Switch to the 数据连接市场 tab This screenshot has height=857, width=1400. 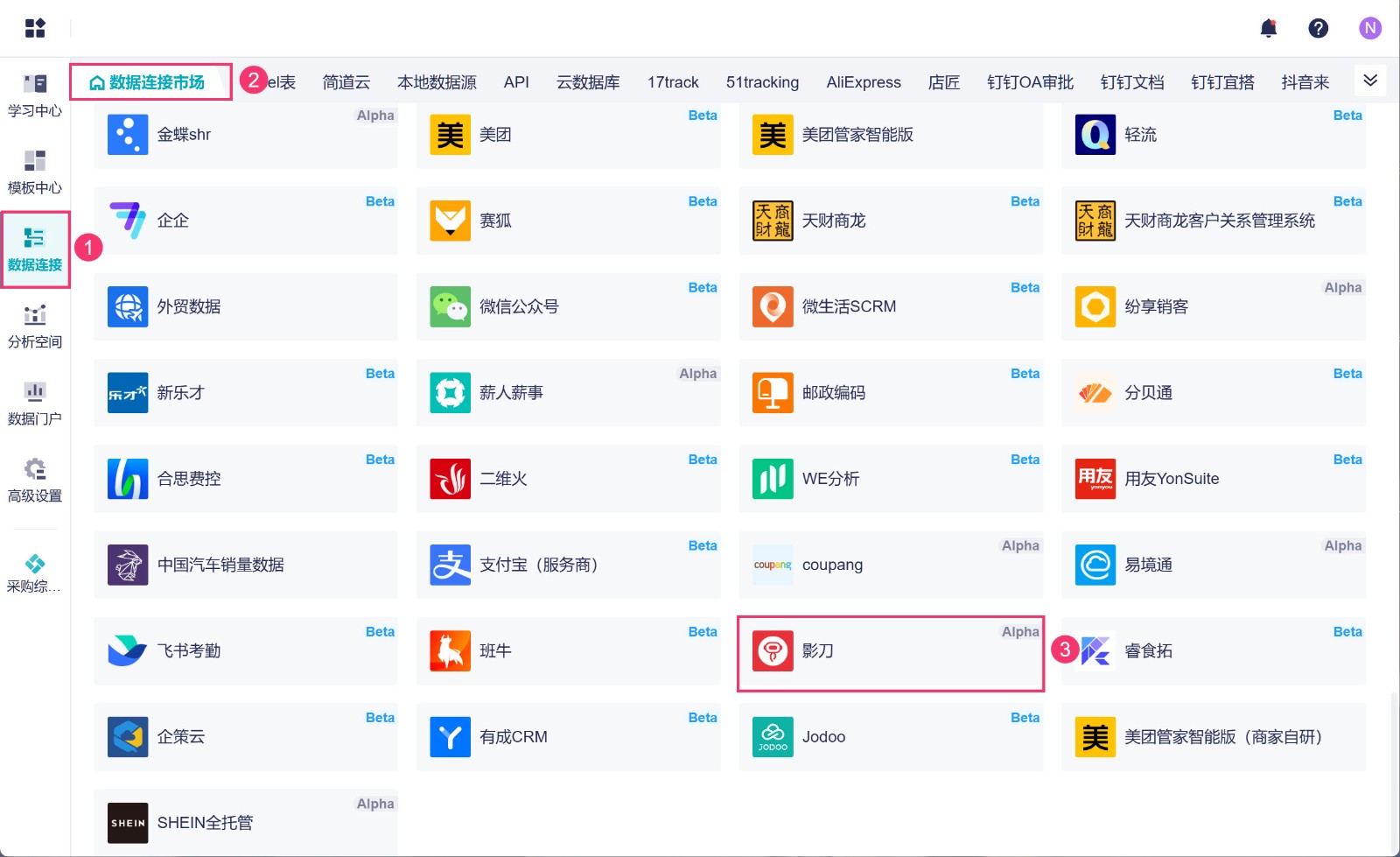pos(148,82)
